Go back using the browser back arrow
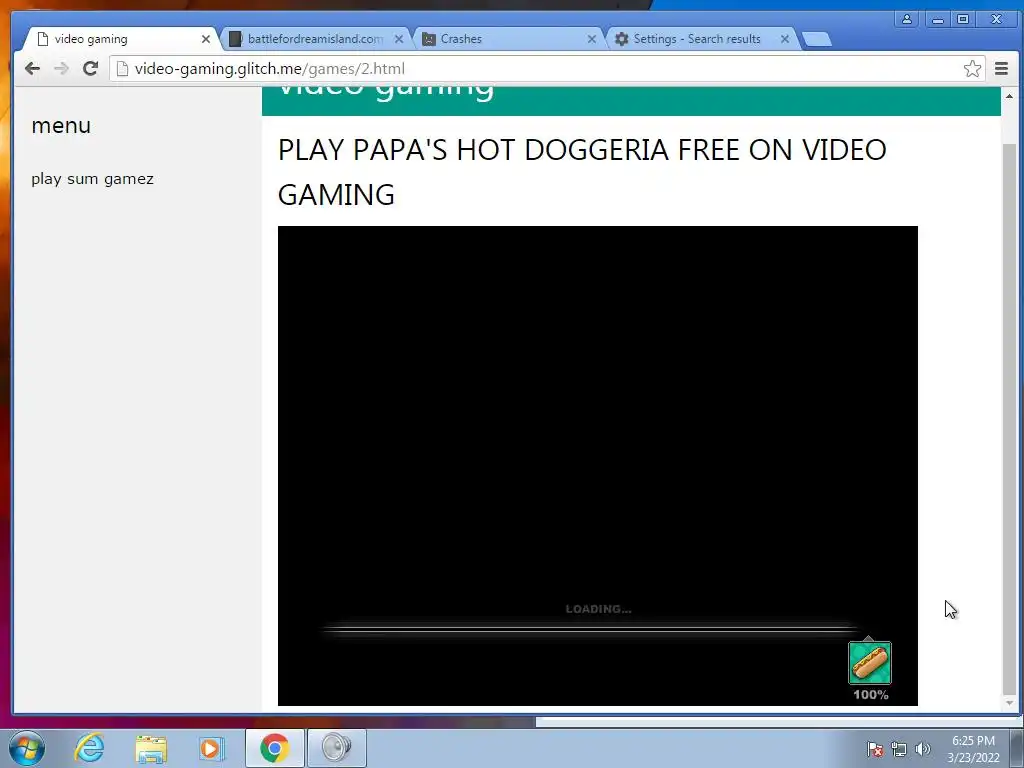Screen dimensions: 1024x768 point(32,69)
